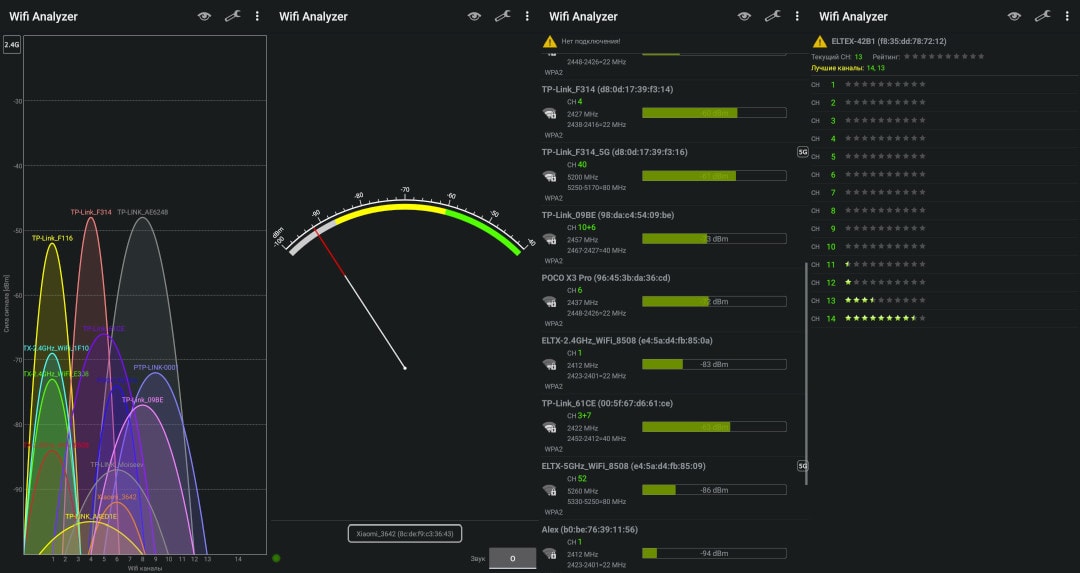Click the -94 dBm signal bar for Alex
Image resolution: width=1080 pixels, height=573 pixels.
[714, 553]
